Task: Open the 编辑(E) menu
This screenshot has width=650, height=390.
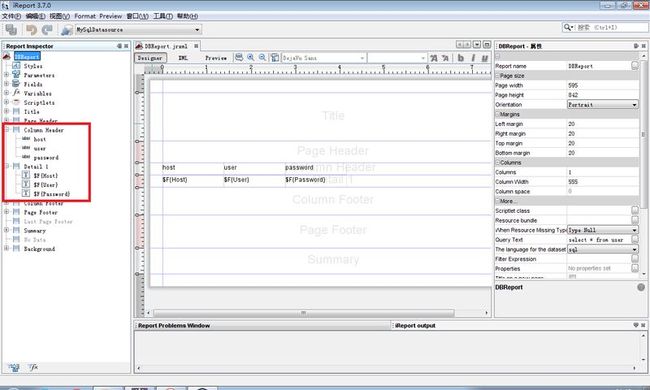Action: (x=35, y=16)
